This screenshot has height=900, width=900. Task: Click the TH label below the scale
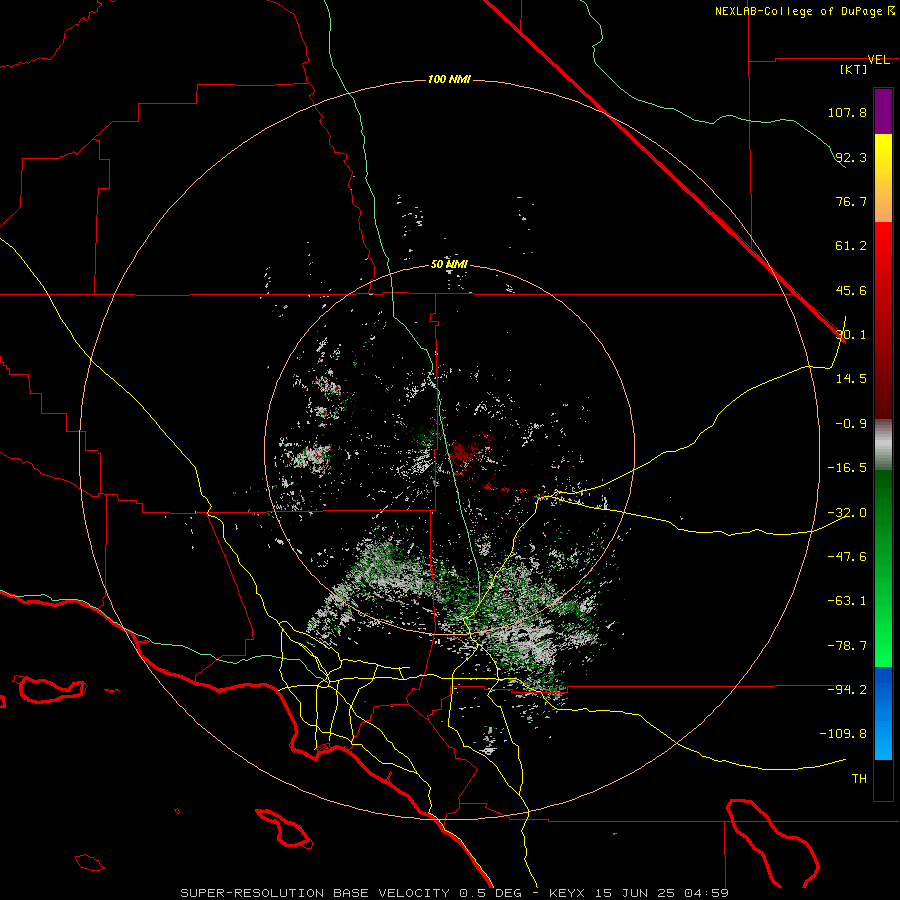(x=859, y=778)
